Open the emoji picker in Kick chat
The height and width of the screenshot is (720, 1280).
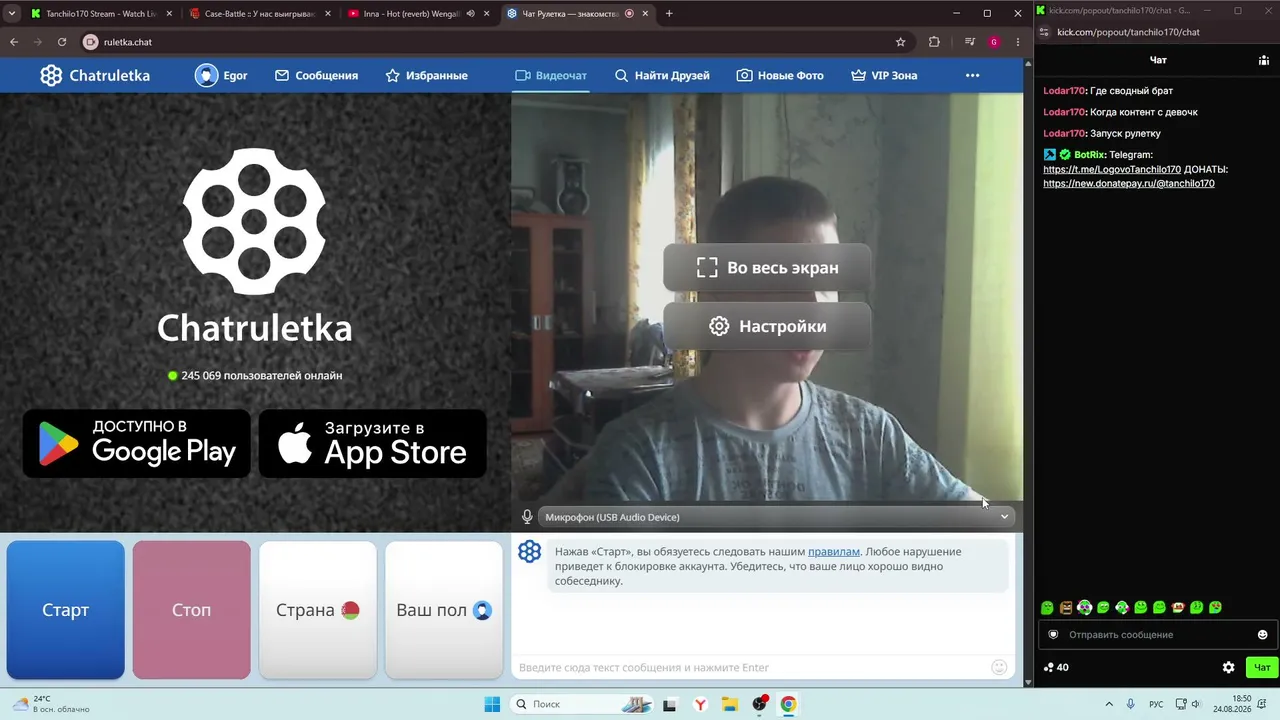1262,635
